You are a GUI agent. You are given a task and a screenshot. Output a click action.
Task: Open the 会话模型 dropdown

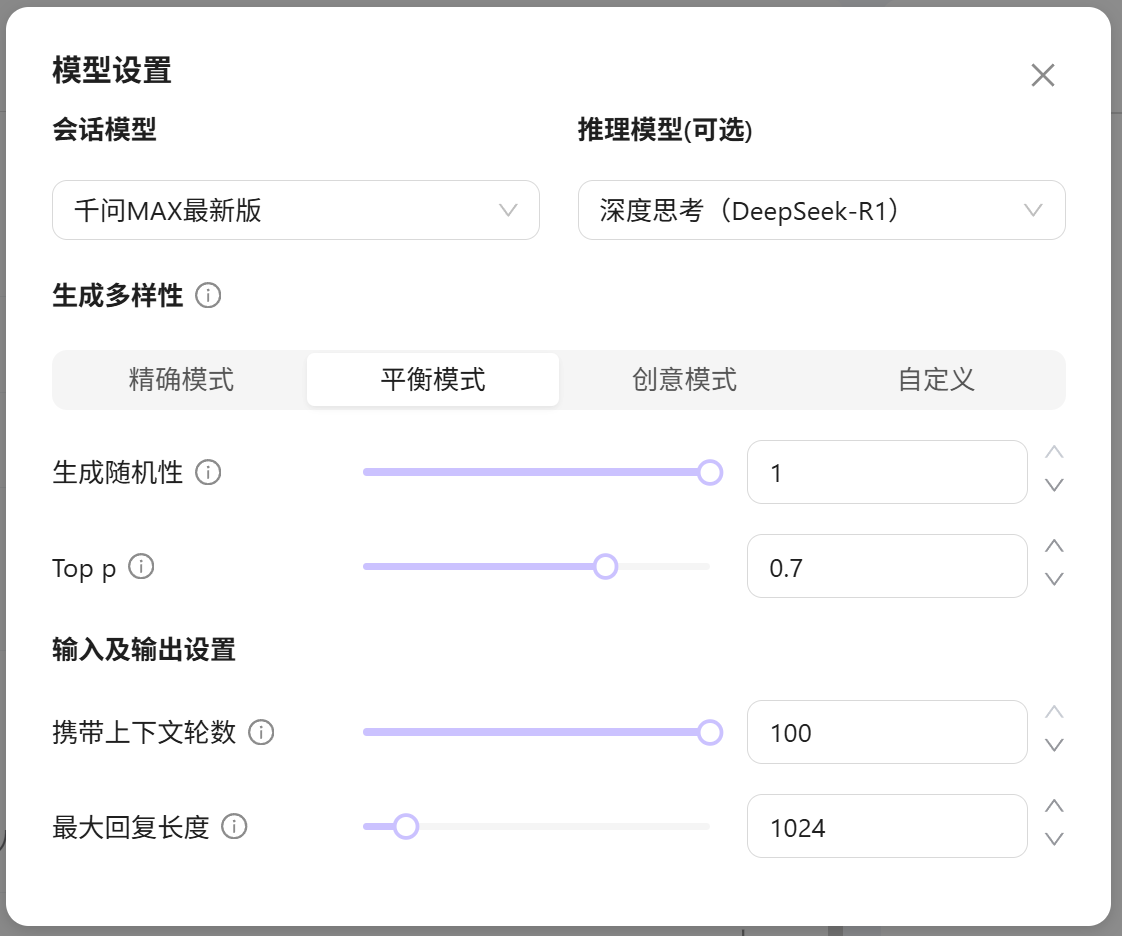point(295,210)
